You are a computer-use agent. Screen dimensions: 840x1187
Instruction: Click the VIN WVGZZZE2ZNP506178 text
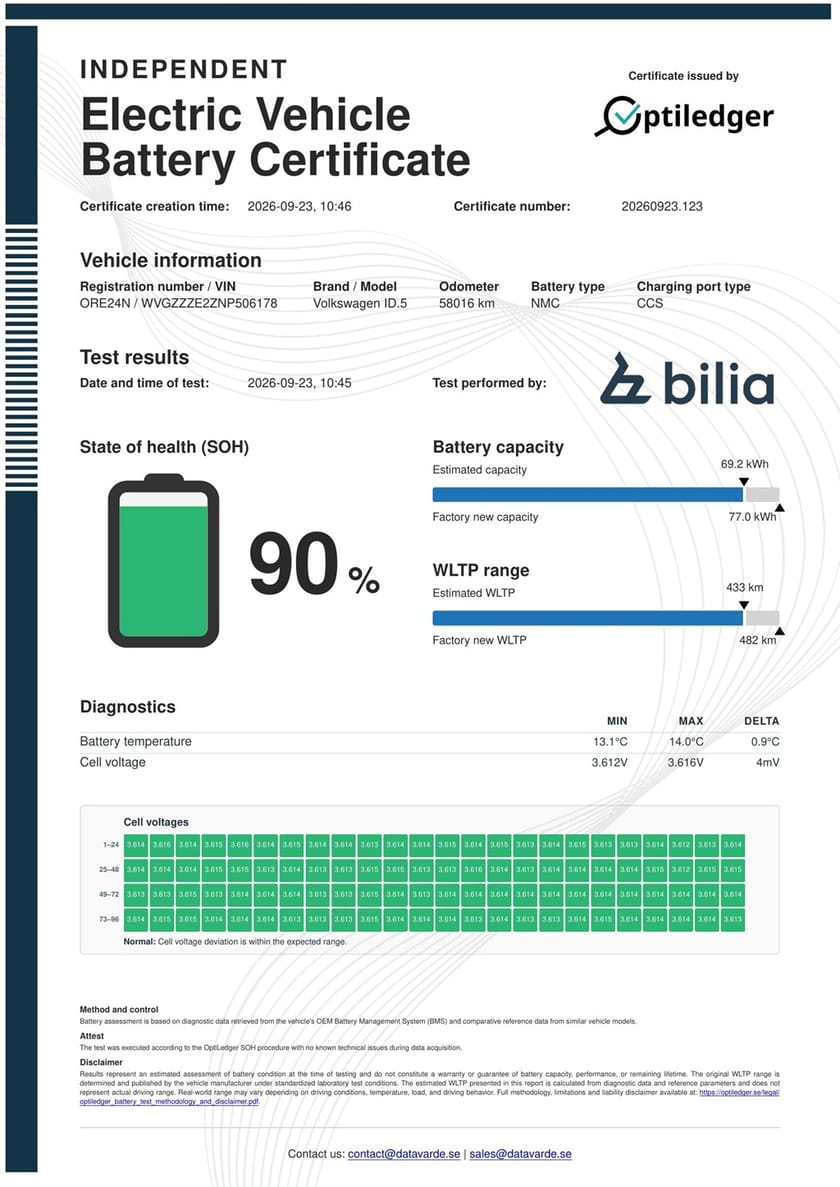coord(210,304)
